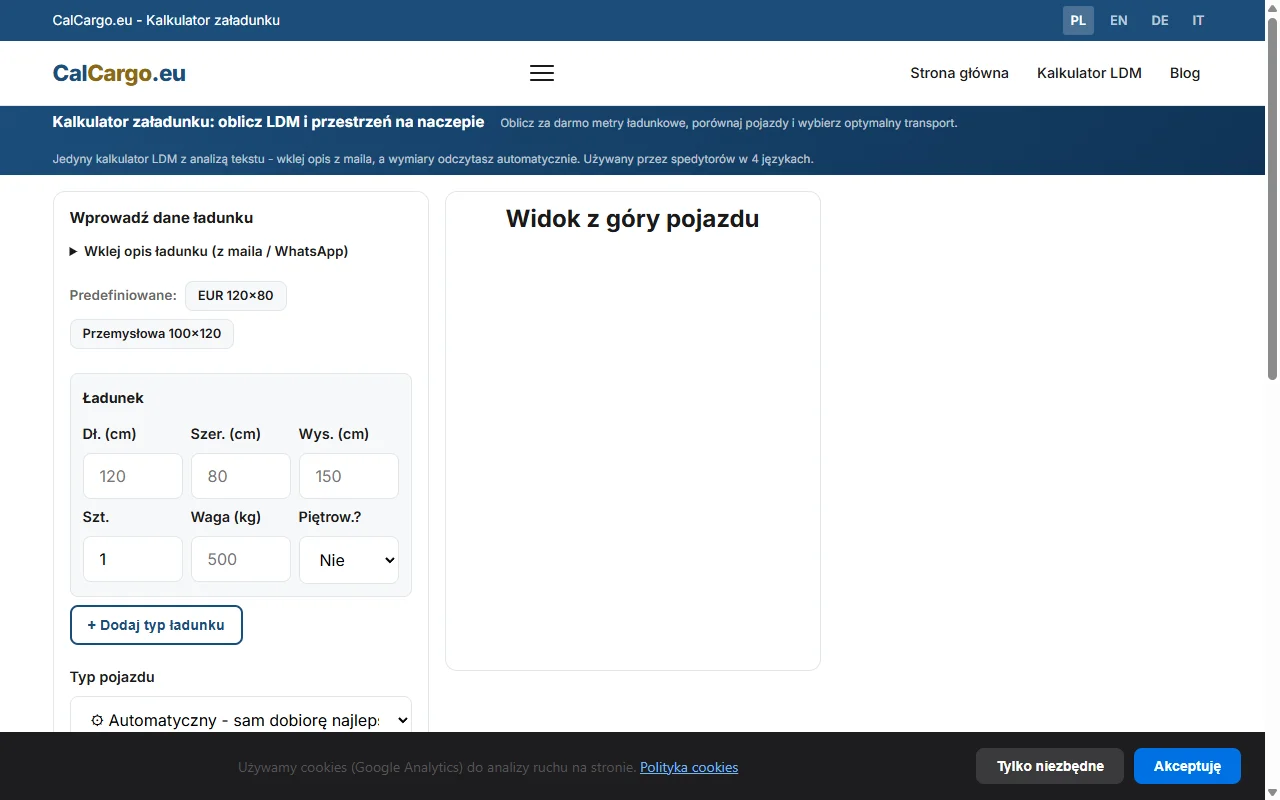Go to the Blog section
This screenshot has width=1280, height=800.
(1184, 73)
